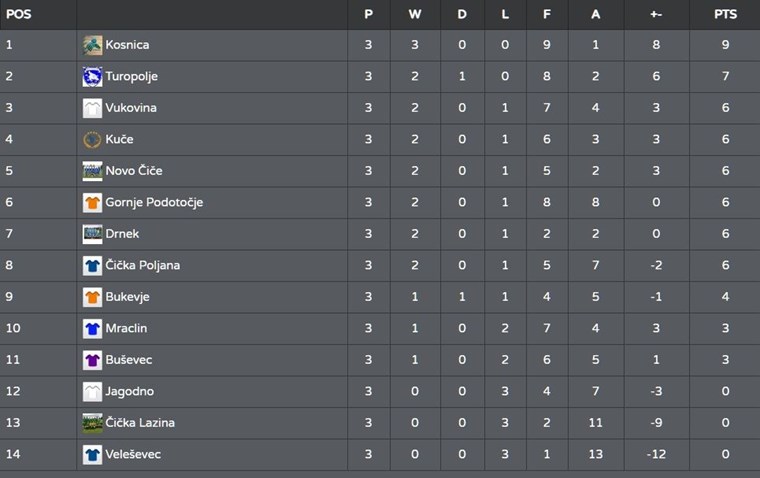
Task: Select the Veleševec team name
Action: [133, 454]
